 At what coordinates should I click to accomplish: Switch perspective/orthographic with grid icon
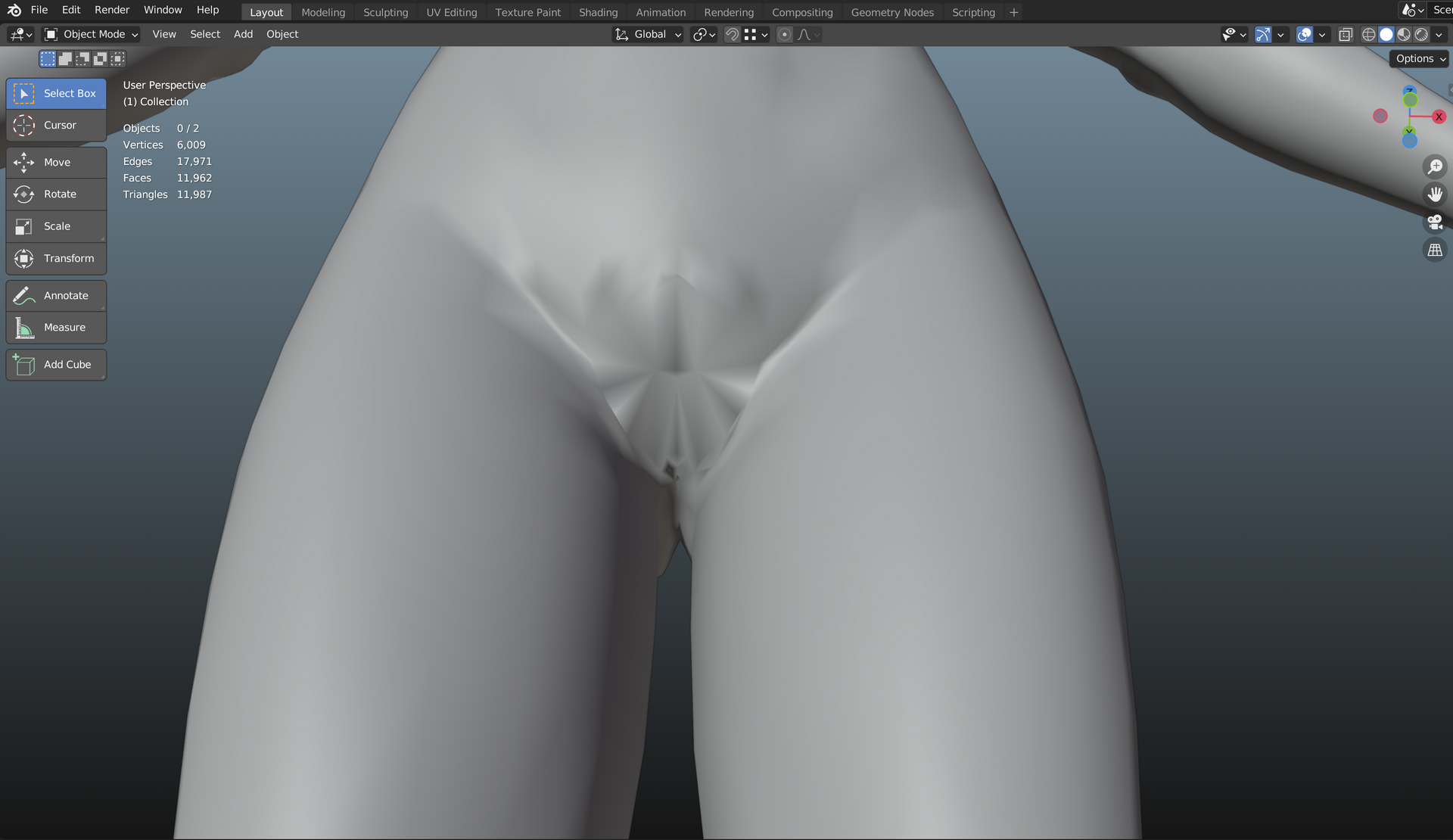coord(1434,250)
